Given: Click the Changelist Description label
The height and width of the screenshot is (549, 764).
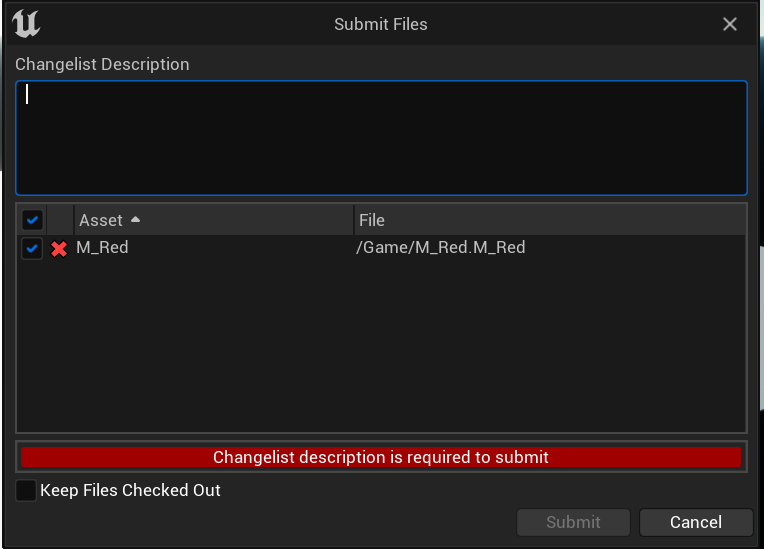Looking at the screenshot, I should click(x=102, y=64).
